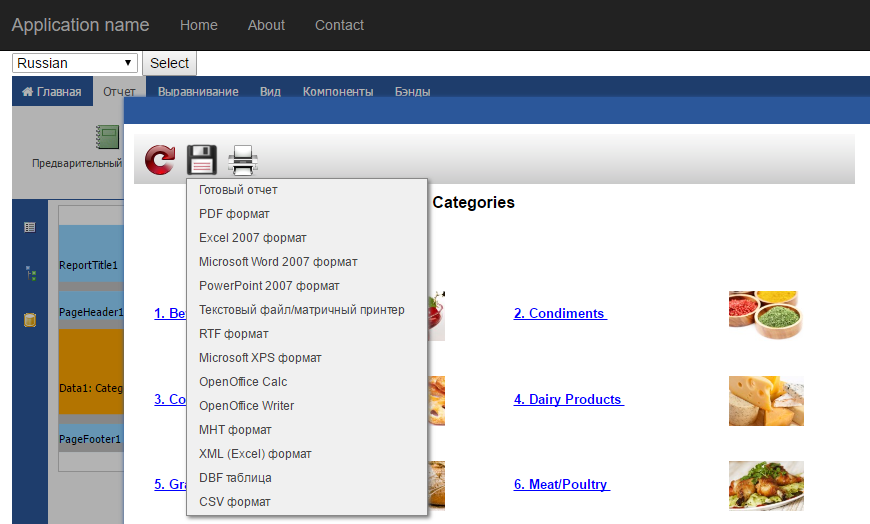
Task: Click the Предварительный preview label
Action: (x=77, y=163)
